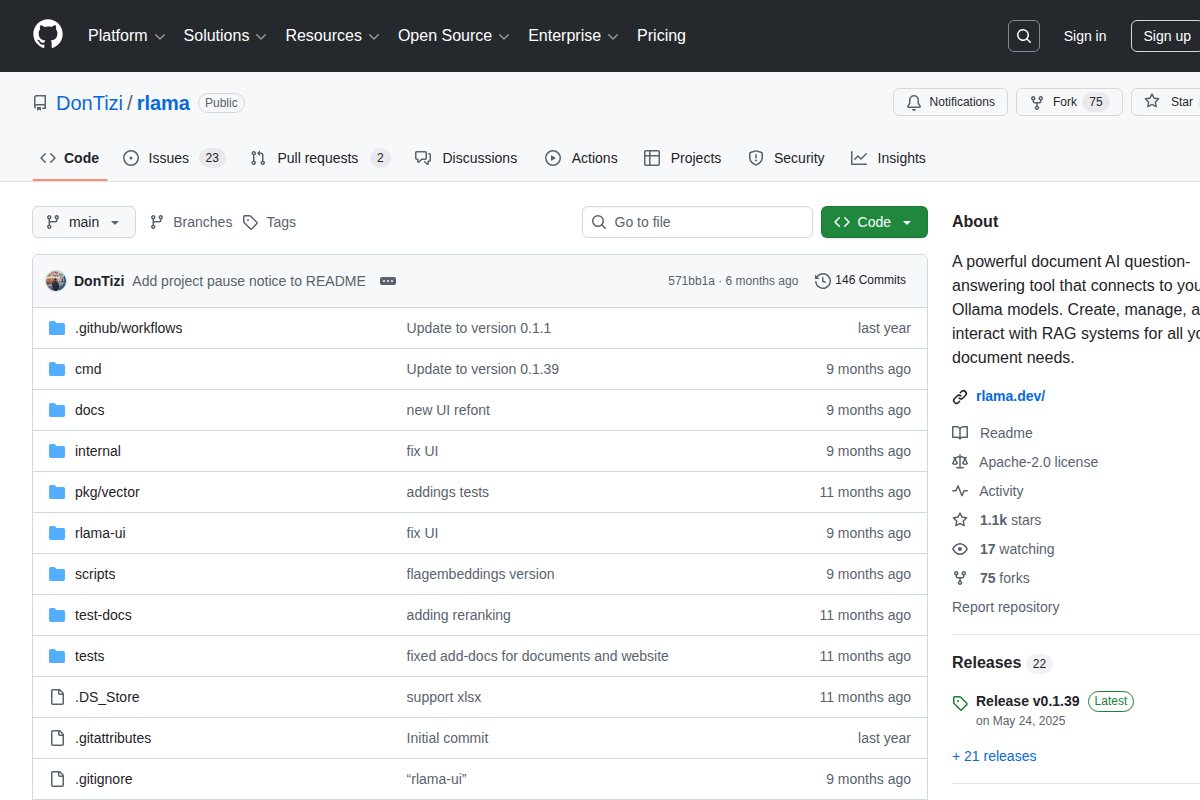Star the rlama repository
Screen dimensions: 1200x800
coord(1168,102)
